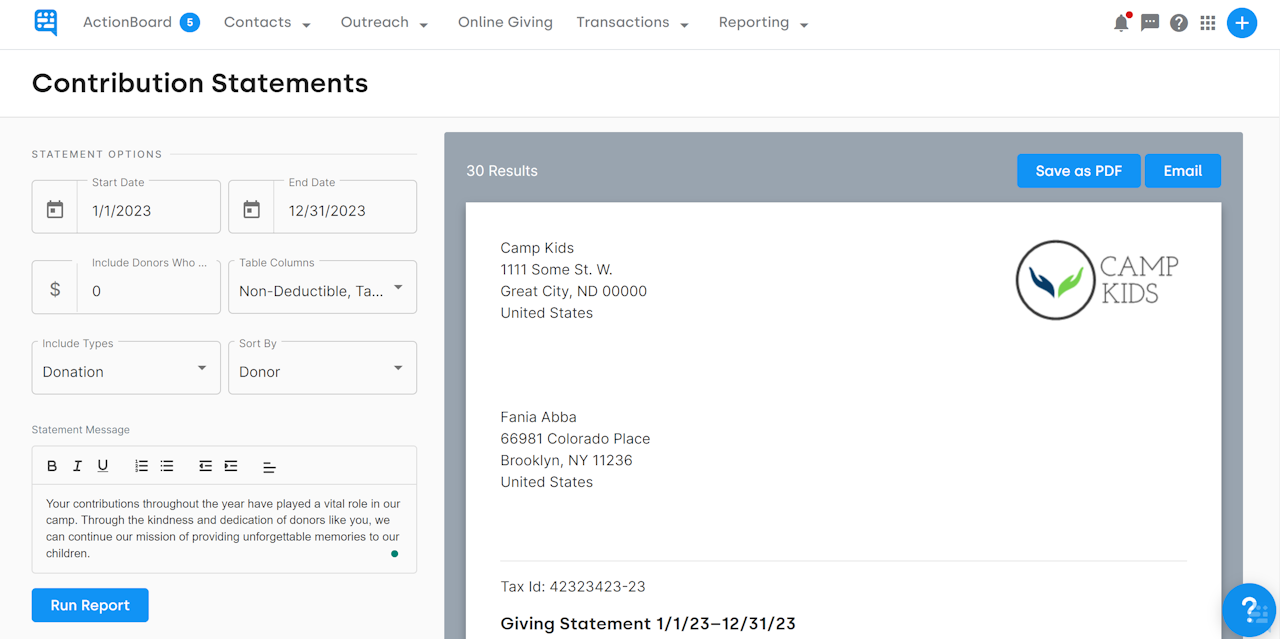Open help via the question mark icon
Screen dimensions: 1280x639
click(x=1179, y=22)
